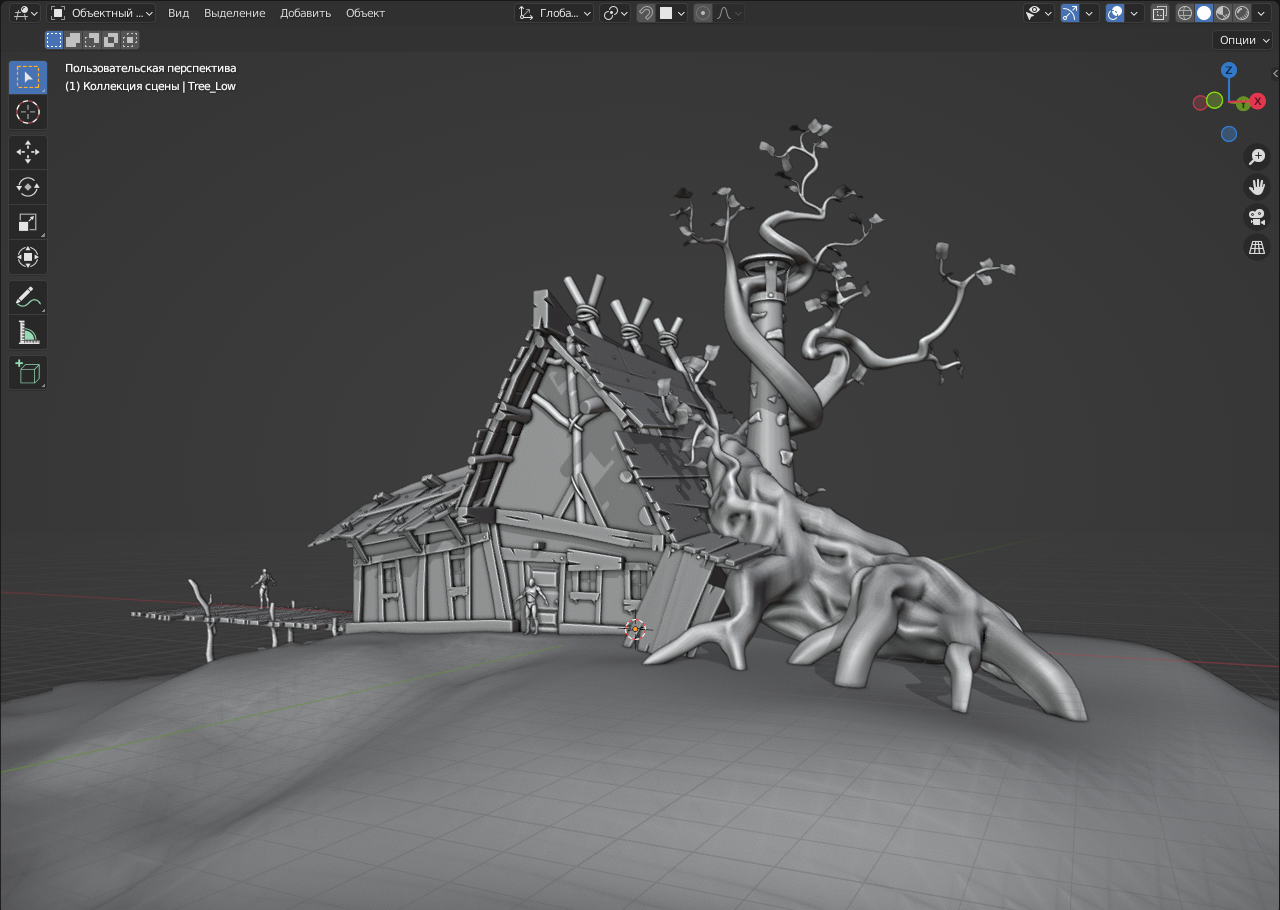This screenshot has width=1280, height=910.
Task: Select the Measure tool
Action: (28, 332)
